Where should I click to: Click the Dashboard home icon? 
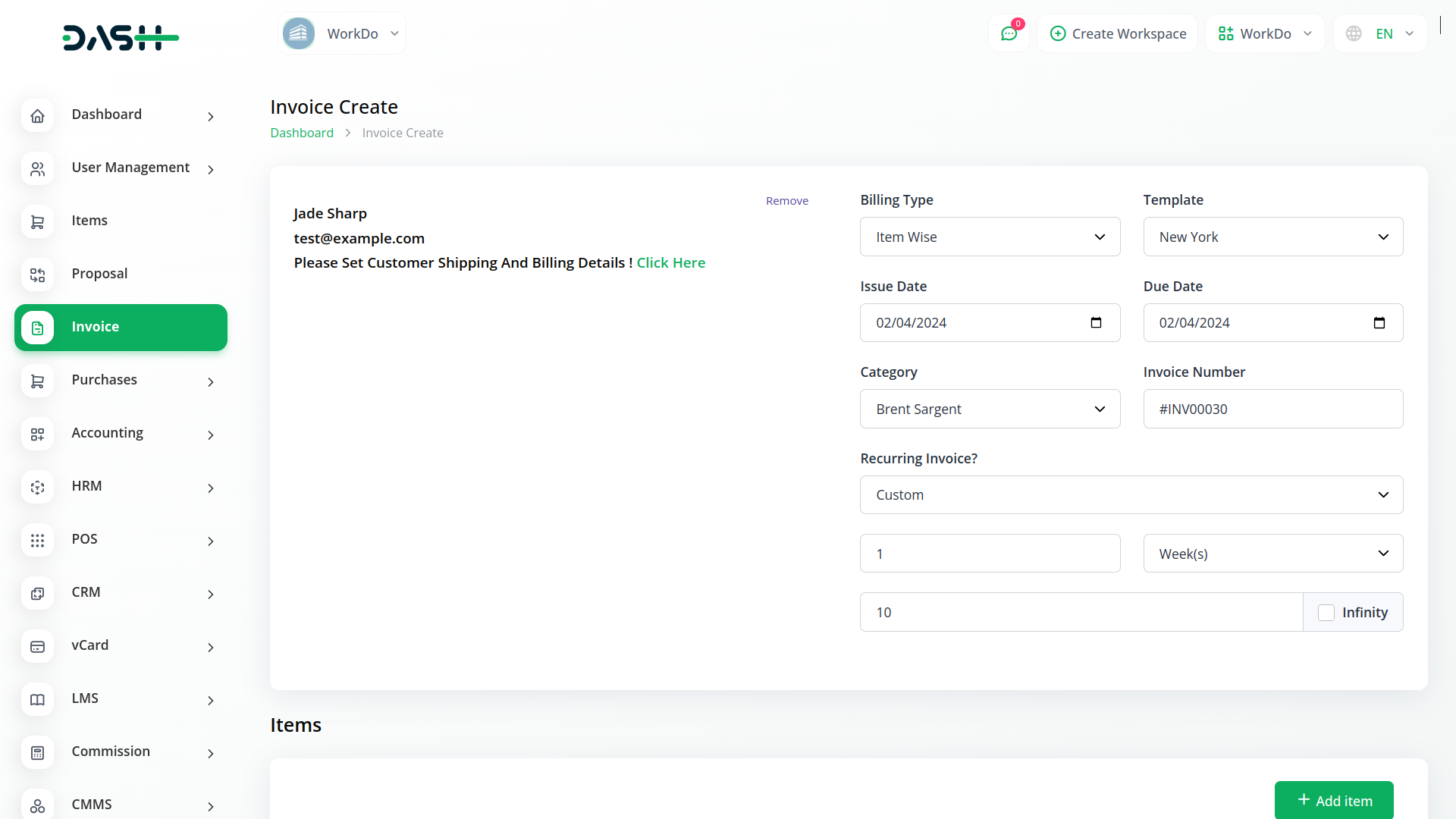[x=37, y=116]
